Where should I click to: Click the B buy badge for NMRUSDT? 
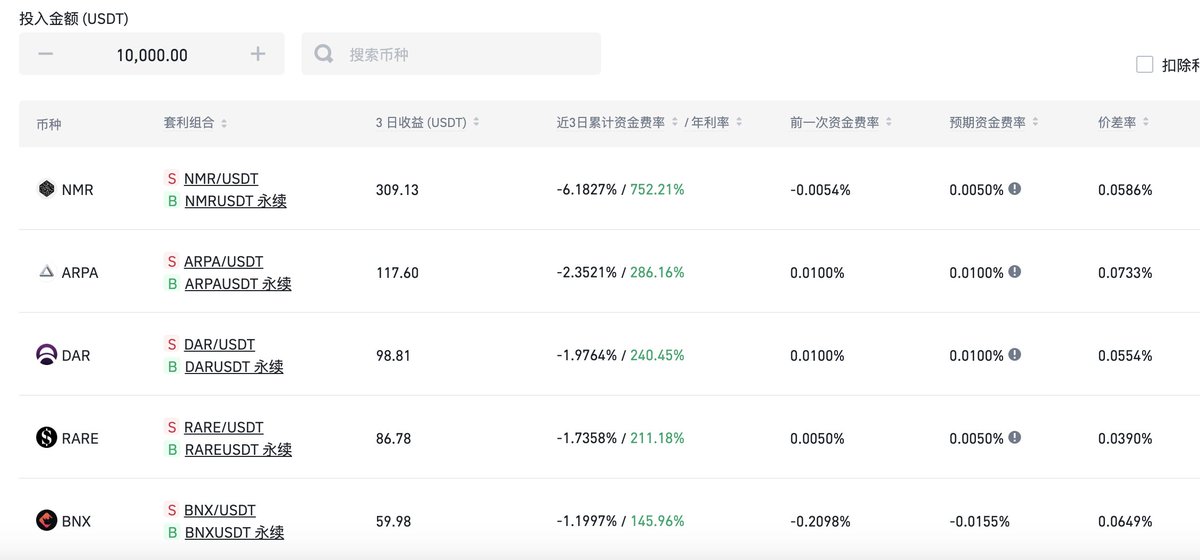point(172,201)
